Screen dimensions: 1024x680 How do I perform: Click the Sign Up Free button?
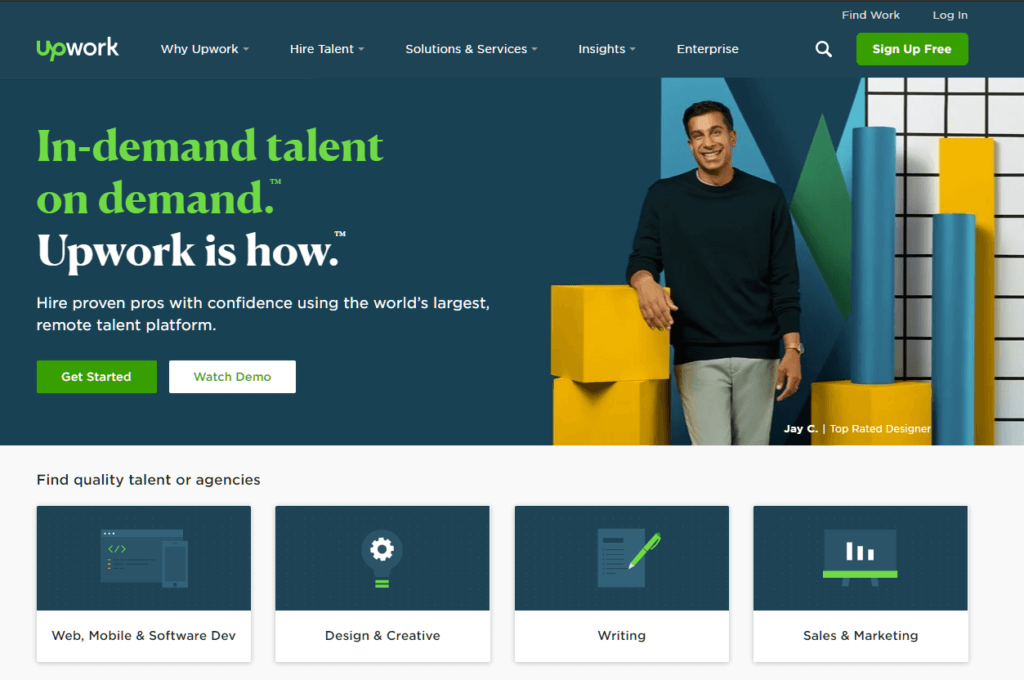coord(912,49)
